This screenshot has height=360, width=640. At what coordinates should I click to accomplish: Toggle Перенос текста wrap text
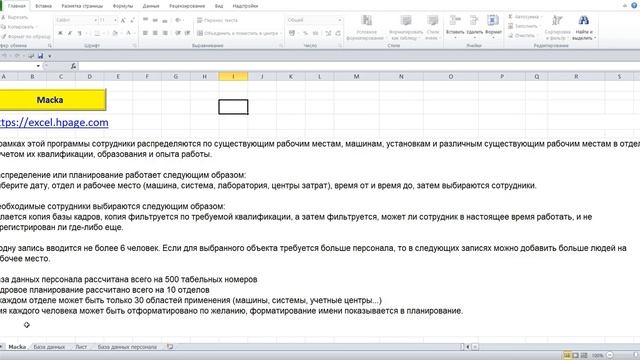tap(217, 20)
